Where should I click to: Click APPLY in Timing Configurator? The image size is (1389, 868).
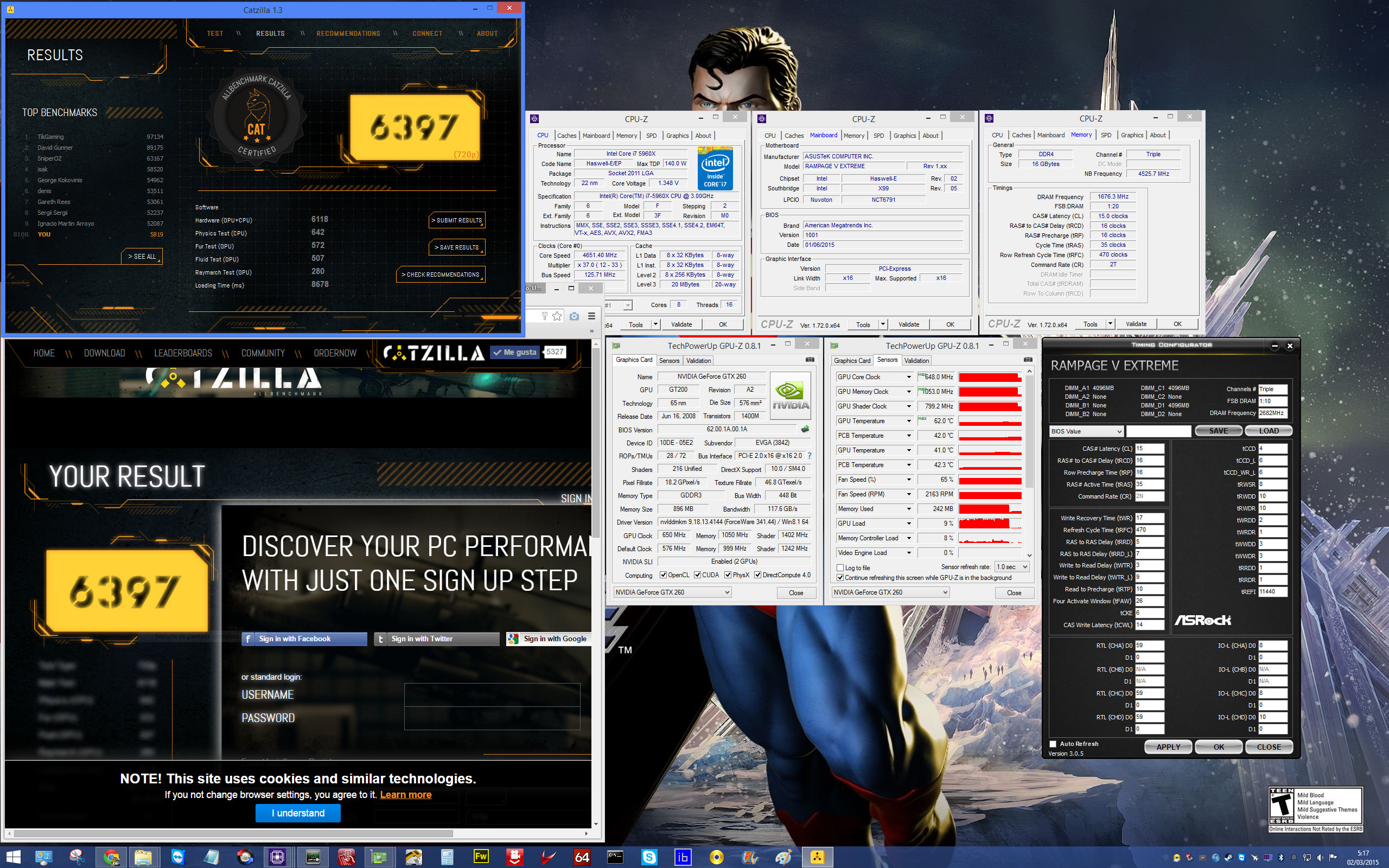tap(1168, 748)
